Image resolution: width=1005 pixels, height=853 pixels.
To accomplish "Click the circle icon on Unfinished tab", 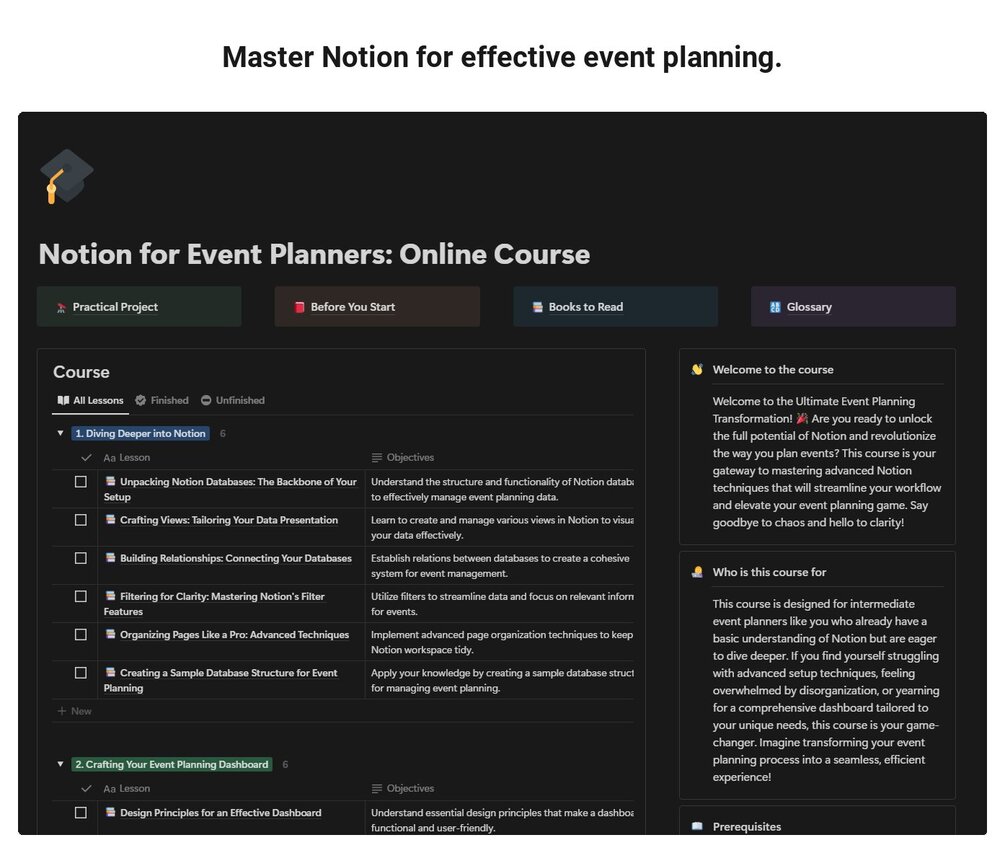I will tap(206, 401).
